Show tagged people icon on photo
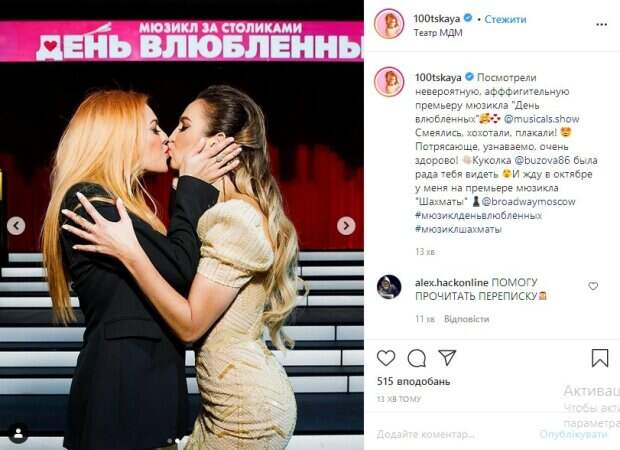 click(x=18, y=434)
